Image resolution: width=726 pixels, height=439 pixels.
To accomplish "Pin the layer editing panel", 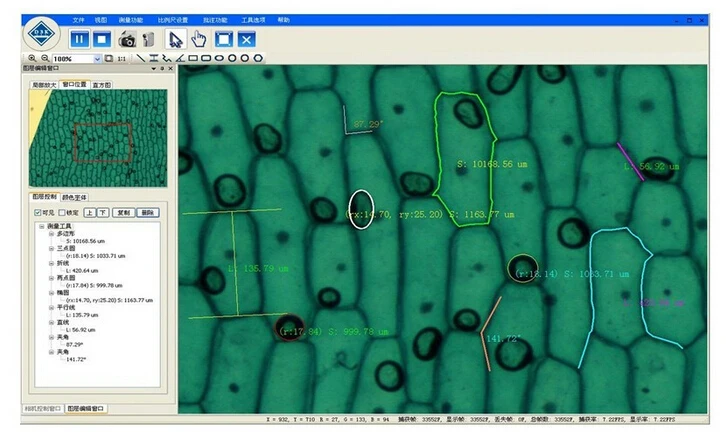I will coord(162,69).
